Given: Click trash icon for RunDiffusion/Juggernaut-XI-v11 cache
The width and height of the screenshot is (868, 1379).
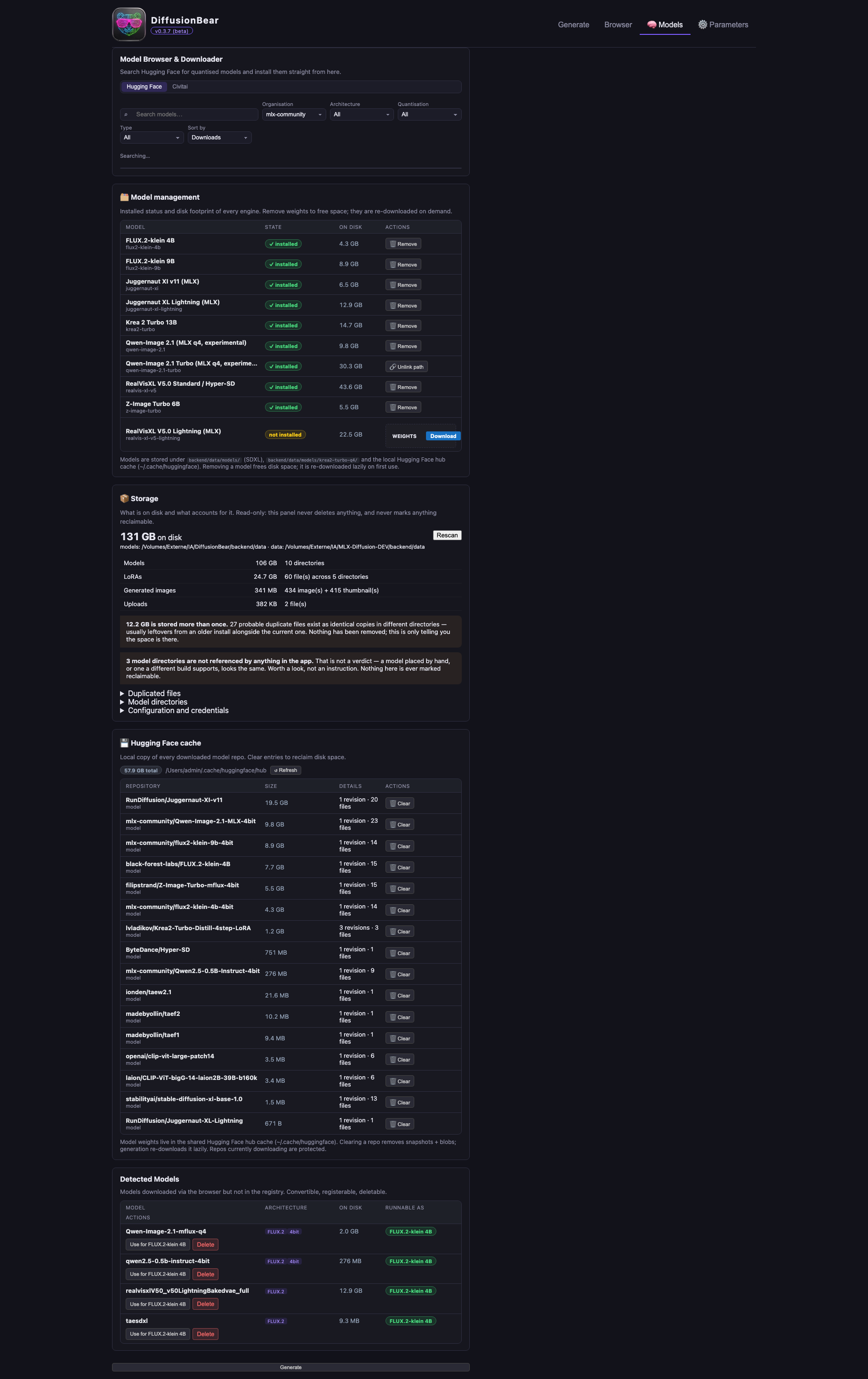Looking at the screenshot, I should tap(393, 803).
